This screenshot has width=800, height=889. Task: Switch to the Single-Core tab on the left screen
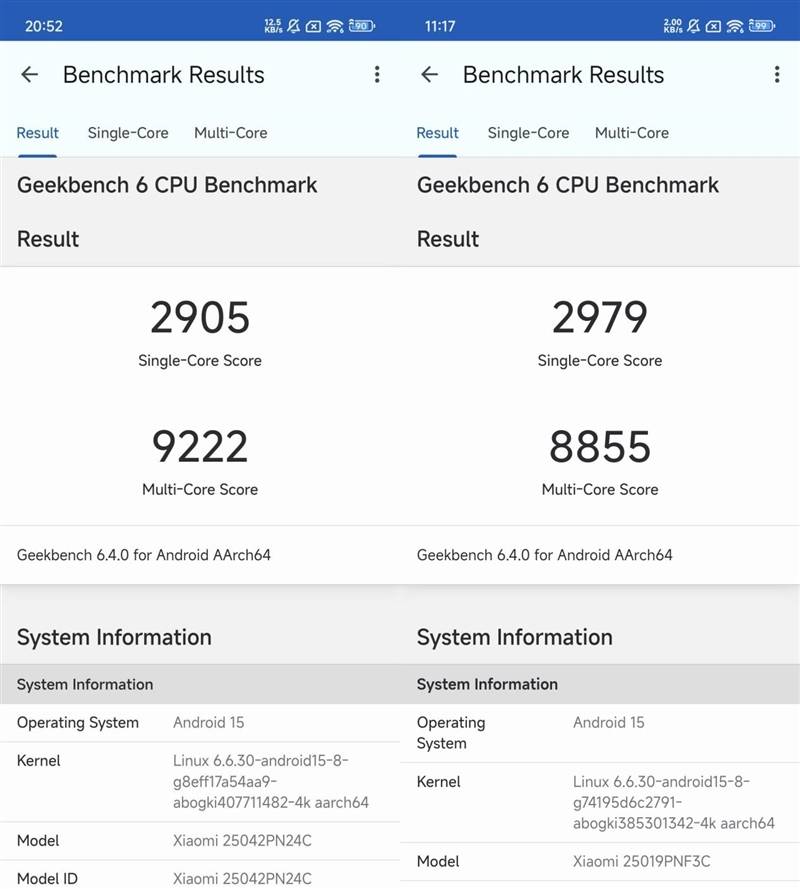coord(128,133)
